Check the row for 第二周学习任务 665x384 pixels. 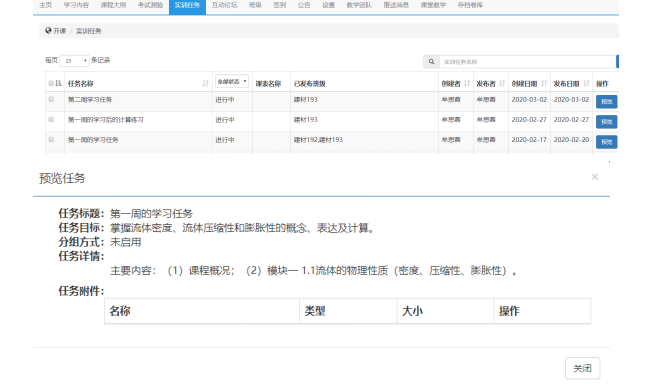tap(51, 99)
